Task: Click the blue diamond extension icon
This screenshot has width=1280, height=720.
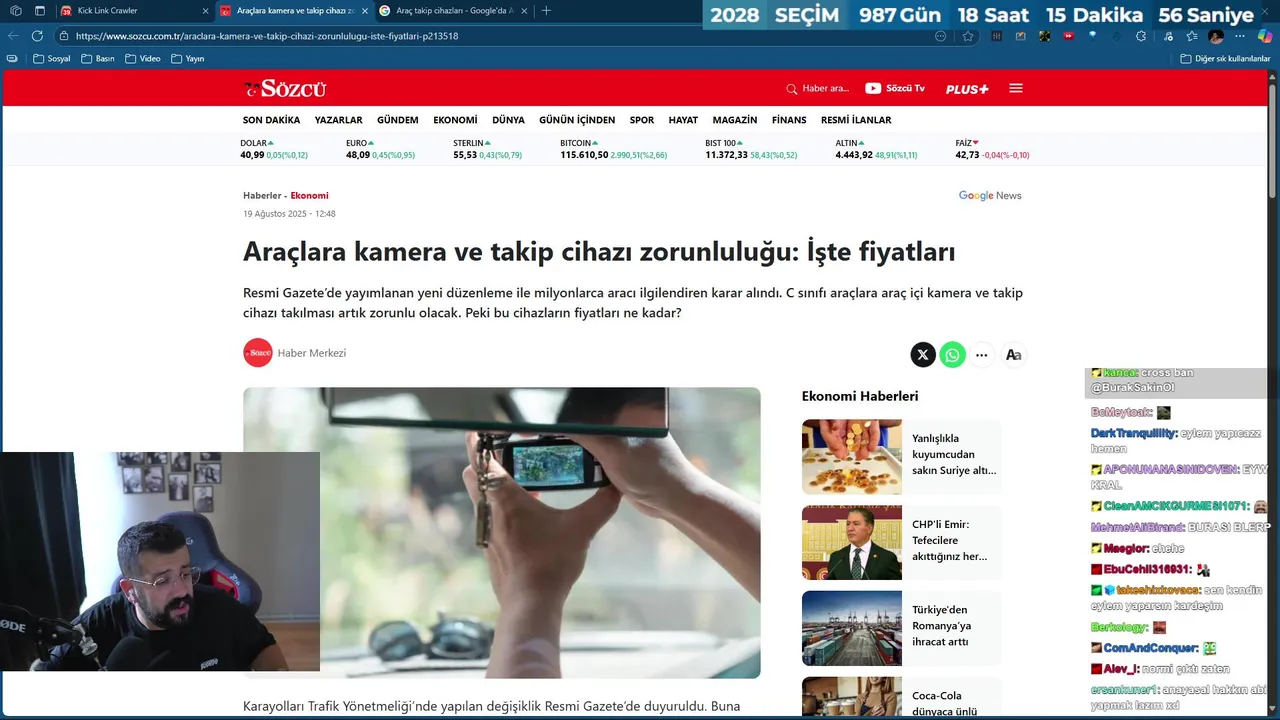Action: (x=1093, y=36)
